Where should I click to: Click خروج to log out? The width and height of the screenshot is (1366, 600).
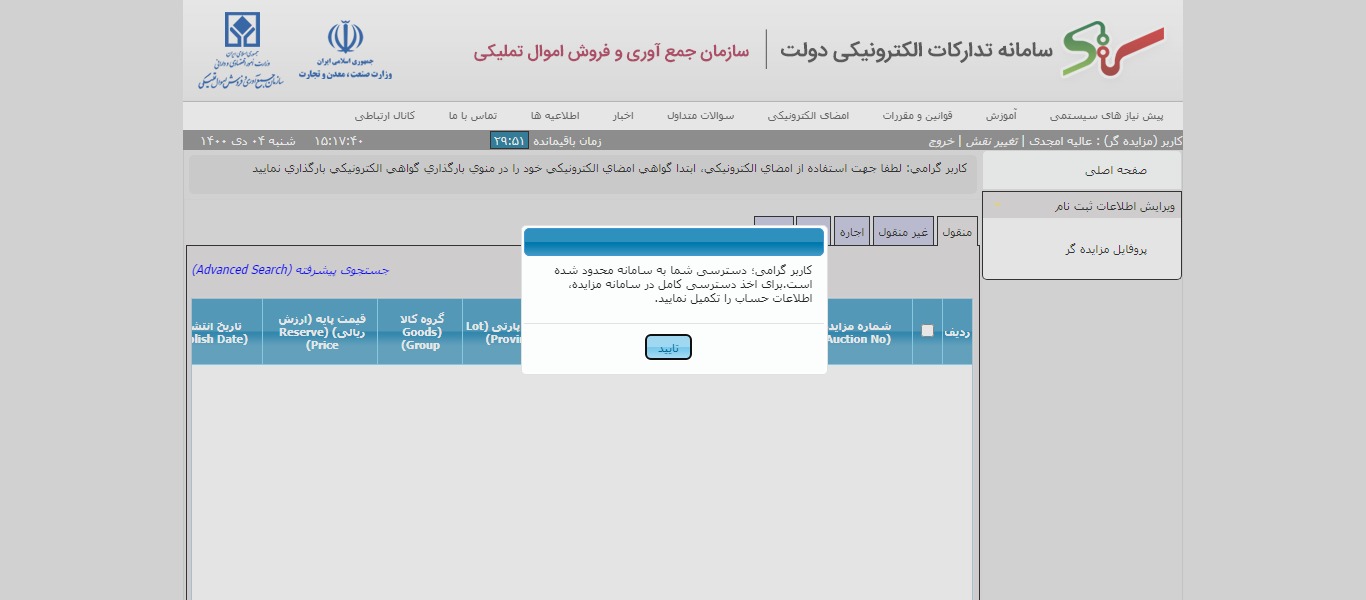pos(941,141)
